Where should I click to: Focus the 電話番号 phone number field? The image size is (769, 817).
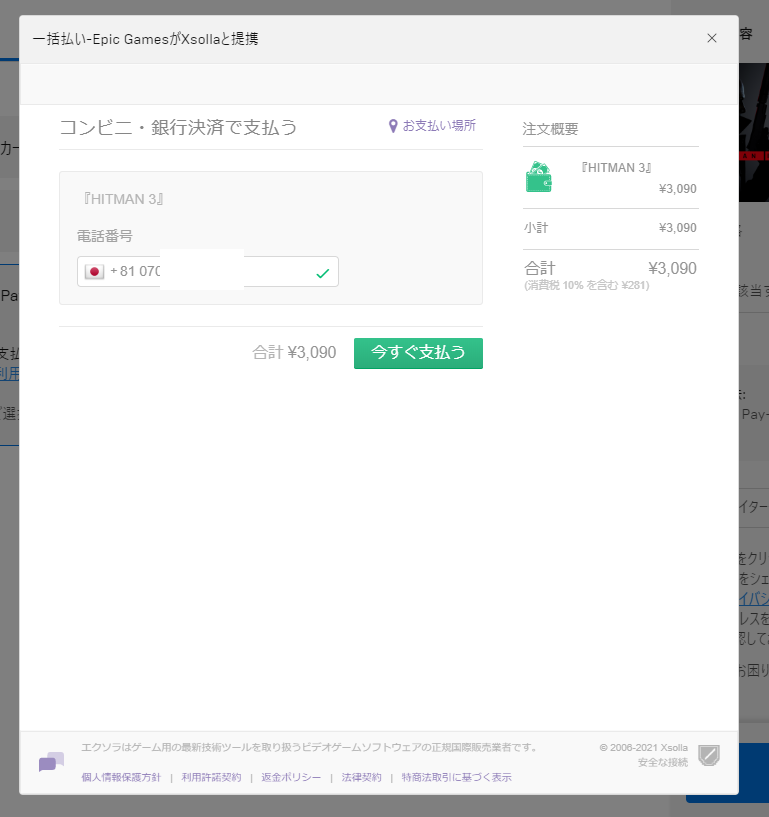point(208,271)
